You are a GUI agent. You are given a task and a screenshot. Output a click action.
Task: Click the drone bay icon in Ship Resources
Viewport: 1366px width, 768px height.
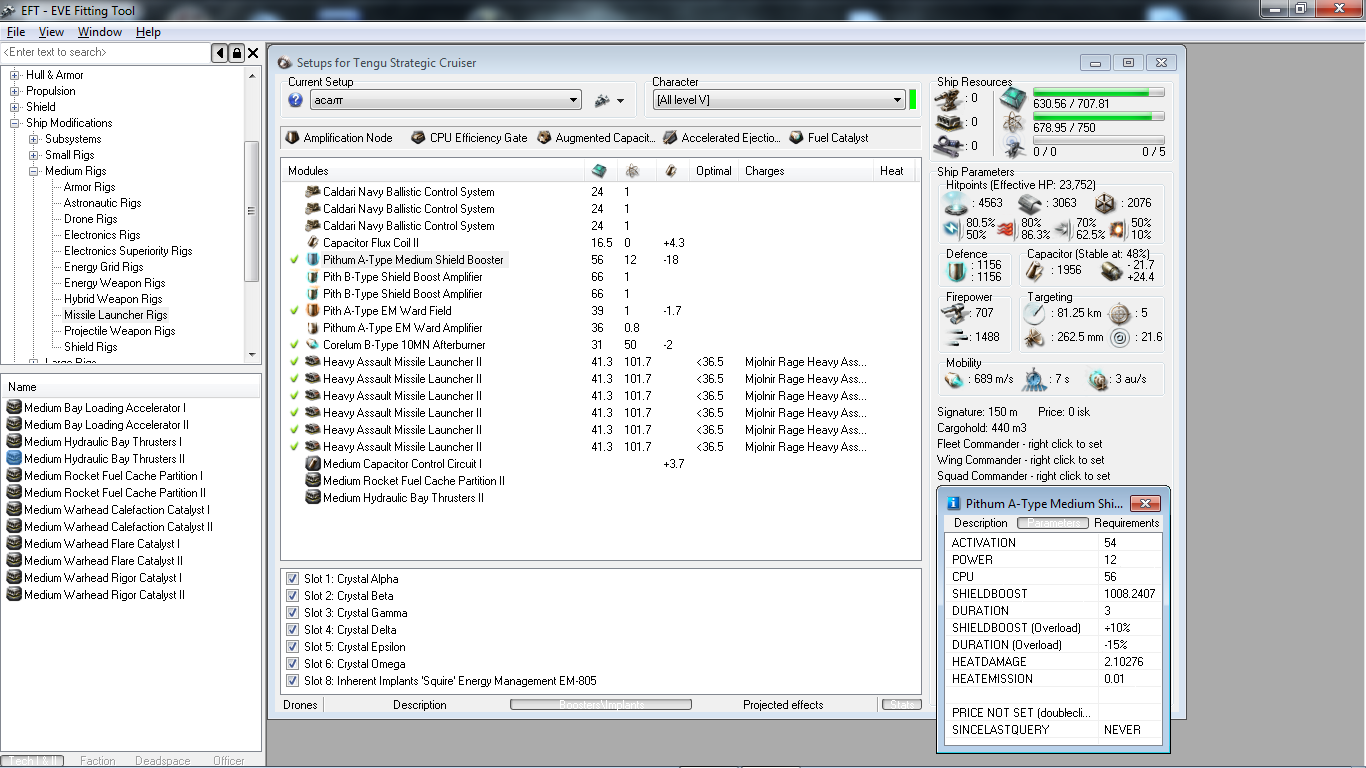click(1013, 147)
